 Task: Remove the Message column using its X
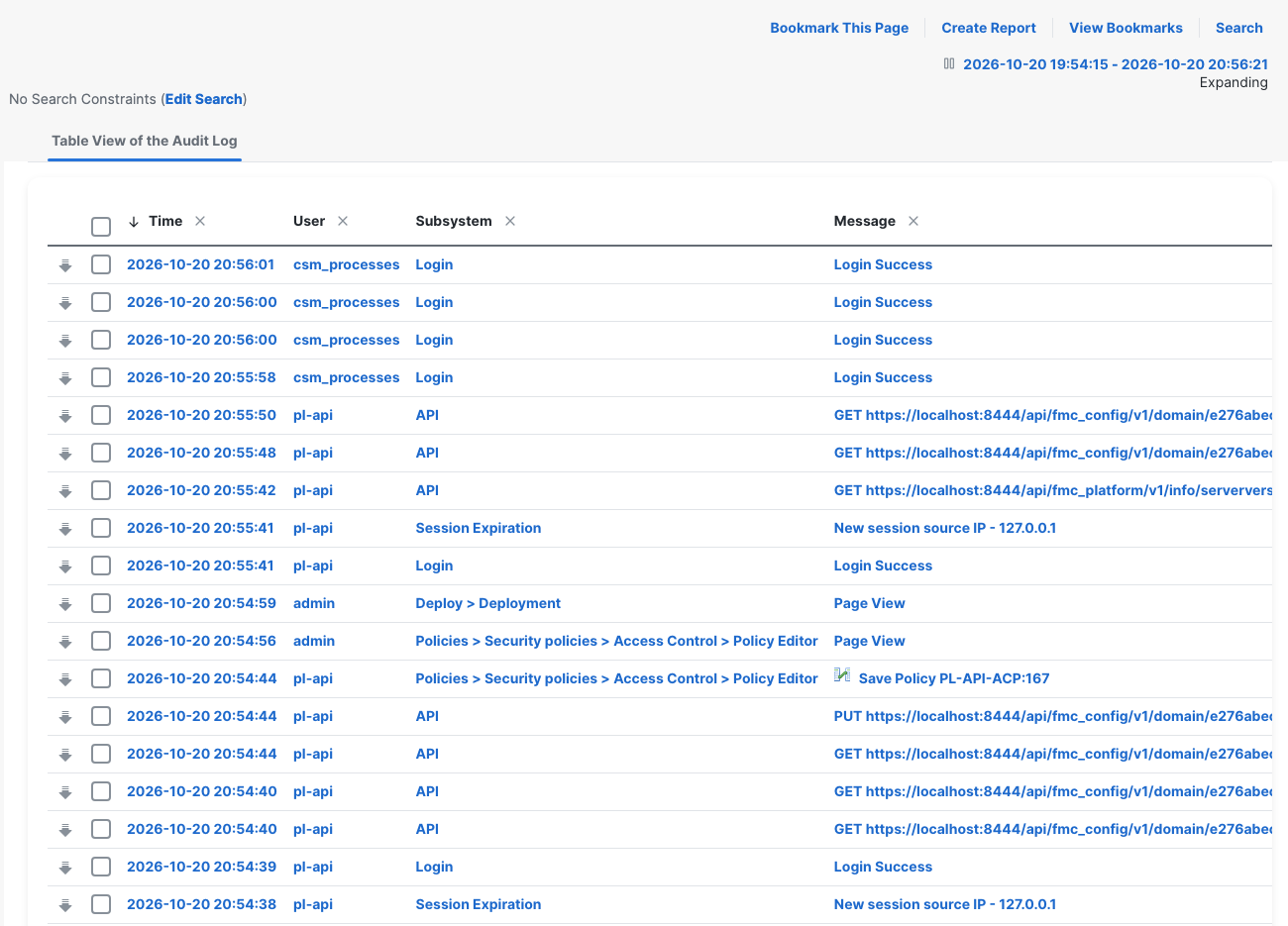(913, 221)
